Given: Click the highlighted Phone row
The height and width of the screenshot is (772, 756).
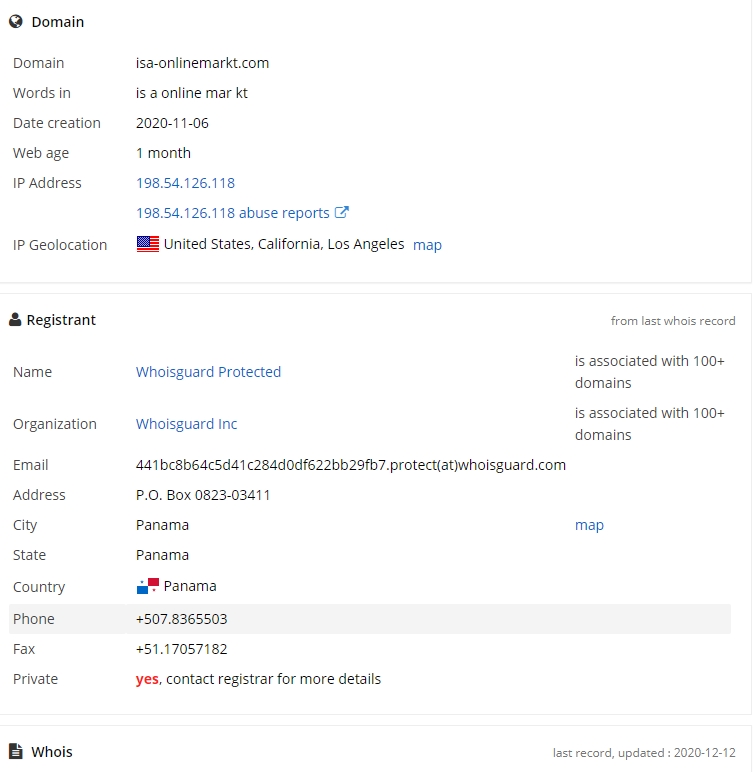Looking at the screenshot, I should [x=370, y=619].
